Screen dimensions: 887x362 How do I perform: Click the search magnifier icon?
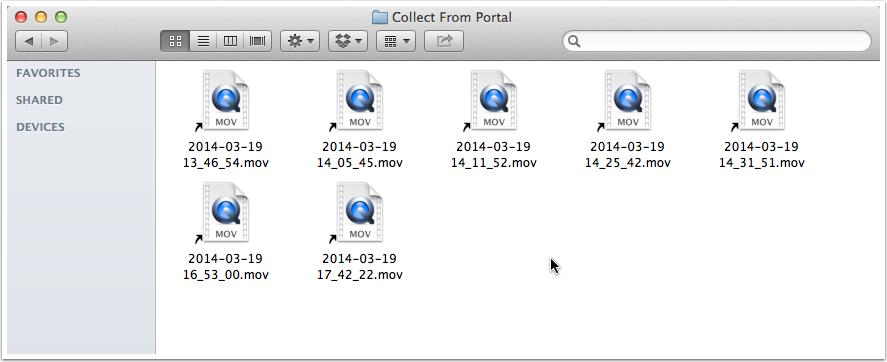point(574,41)
